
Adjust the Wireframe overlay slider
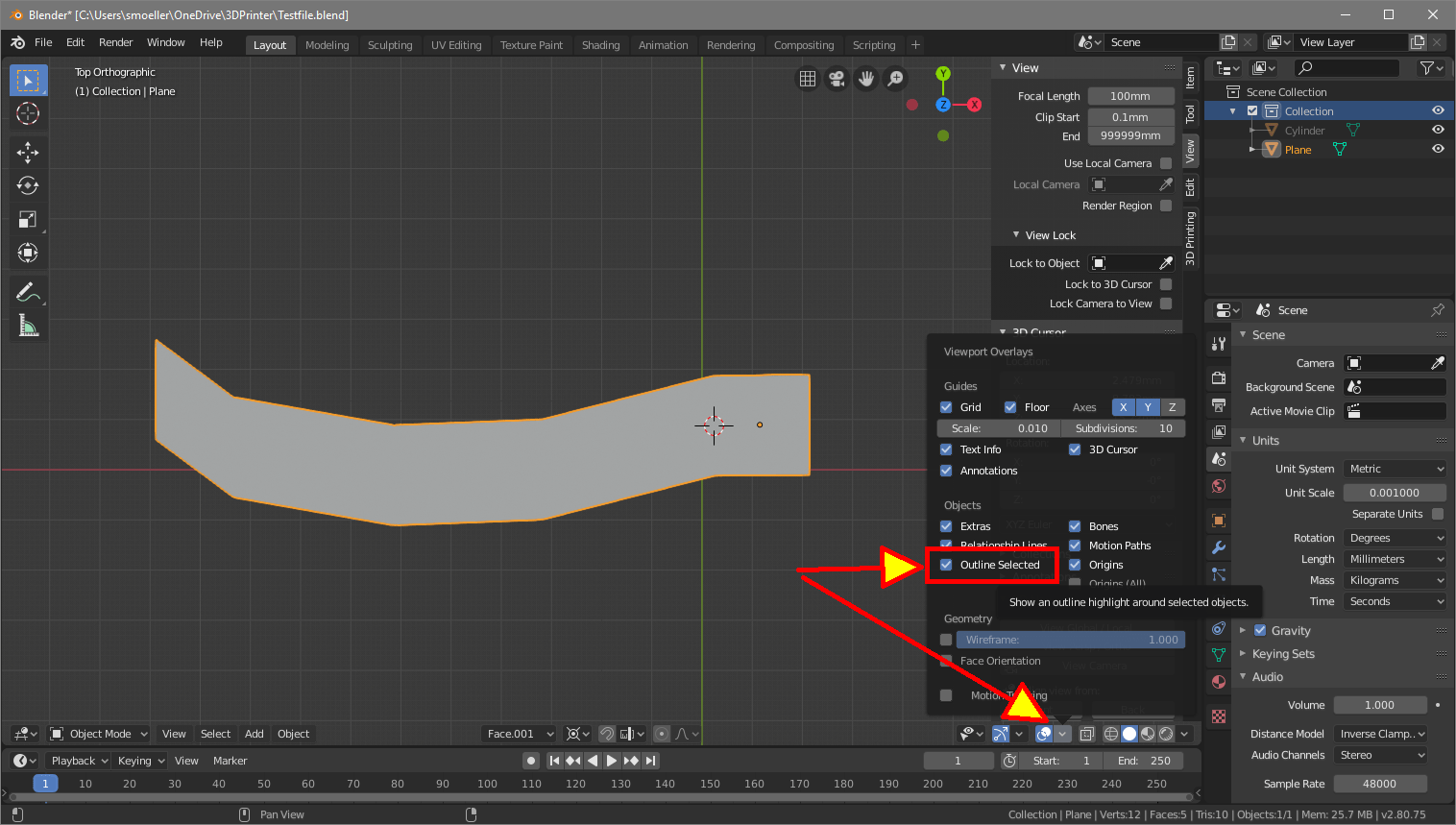1070,639
